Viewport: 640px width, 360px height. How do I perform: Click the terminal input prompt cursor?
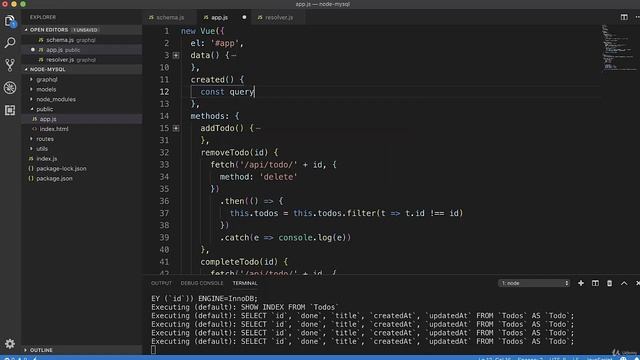(153, 349)
